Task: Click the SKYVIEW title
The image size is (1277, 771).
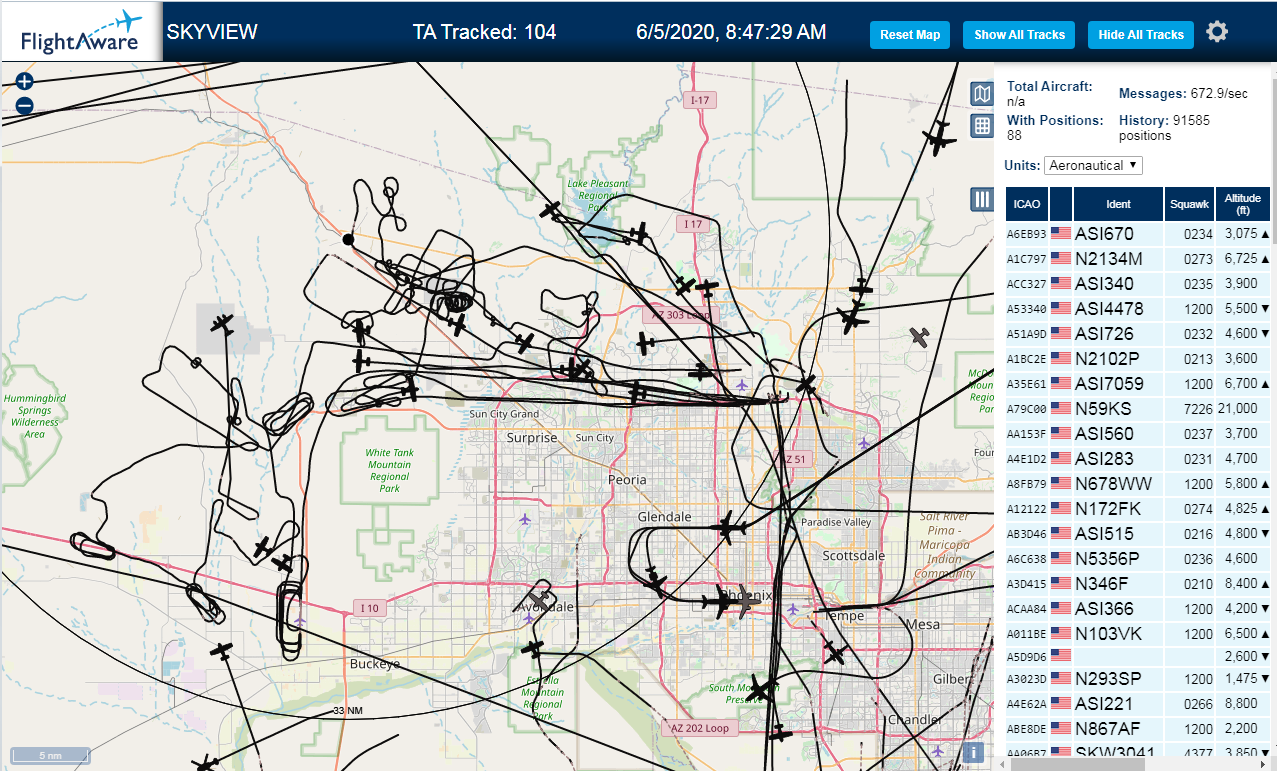Action: (x=212, y=32)
